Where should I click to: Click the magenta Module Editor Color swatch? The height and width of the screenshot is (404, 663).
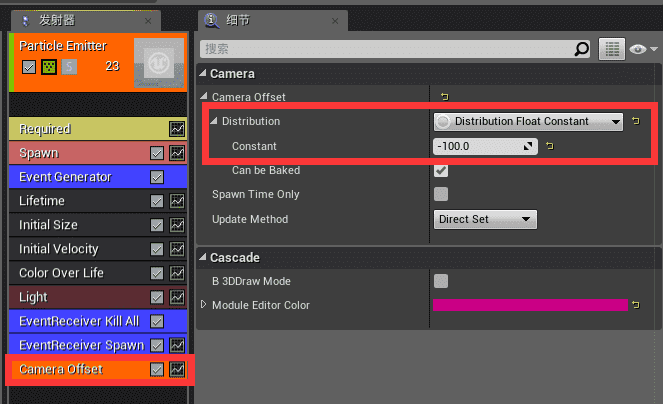tap(529, 305)
